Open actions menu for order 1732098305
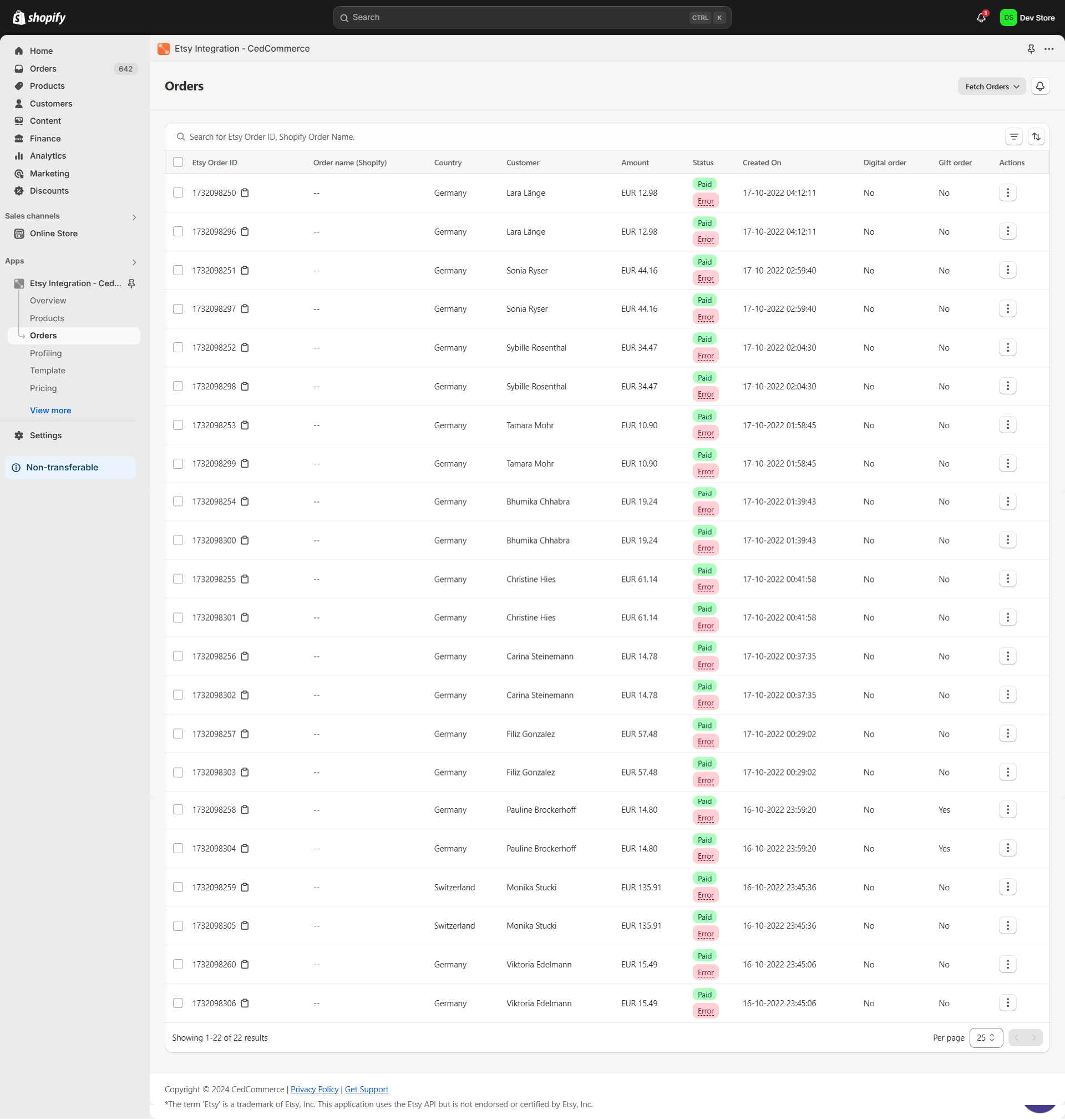This screenshot has height=1120, width=1065. pyautogui.click(x=1008, y=926)
